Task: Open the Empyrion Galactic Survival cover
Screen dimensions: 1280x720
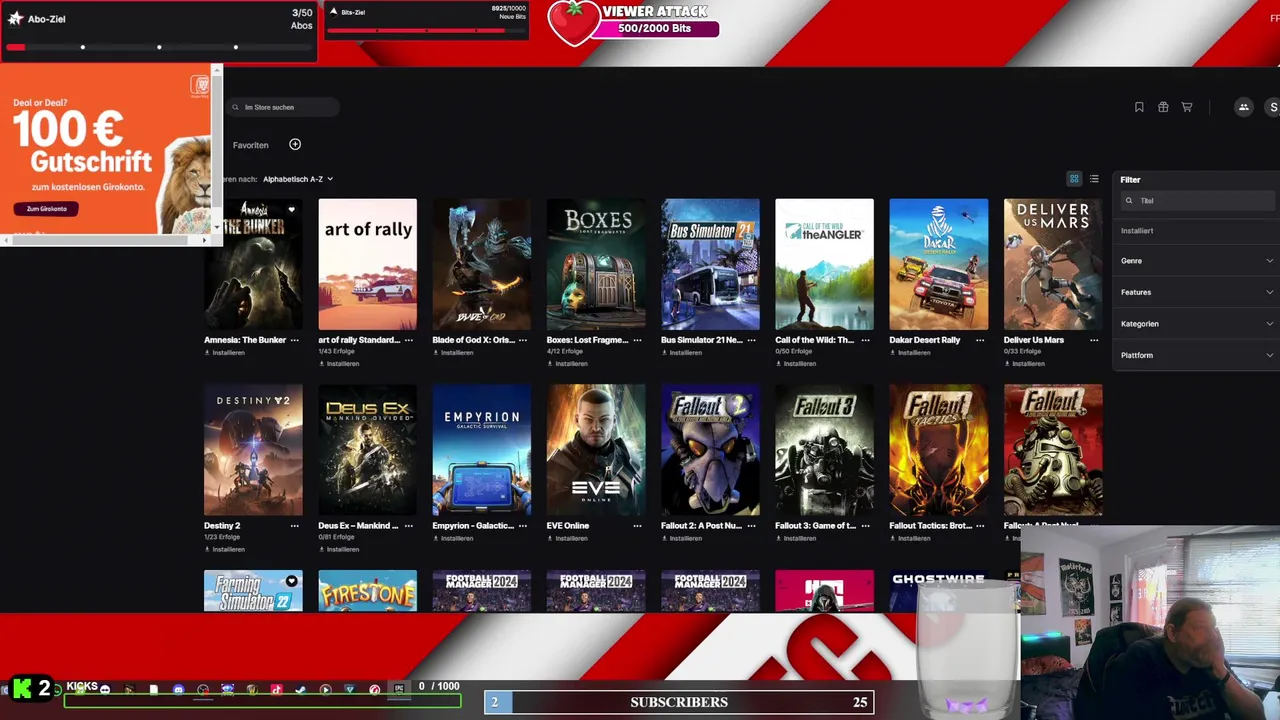Action: coord(482,450)
